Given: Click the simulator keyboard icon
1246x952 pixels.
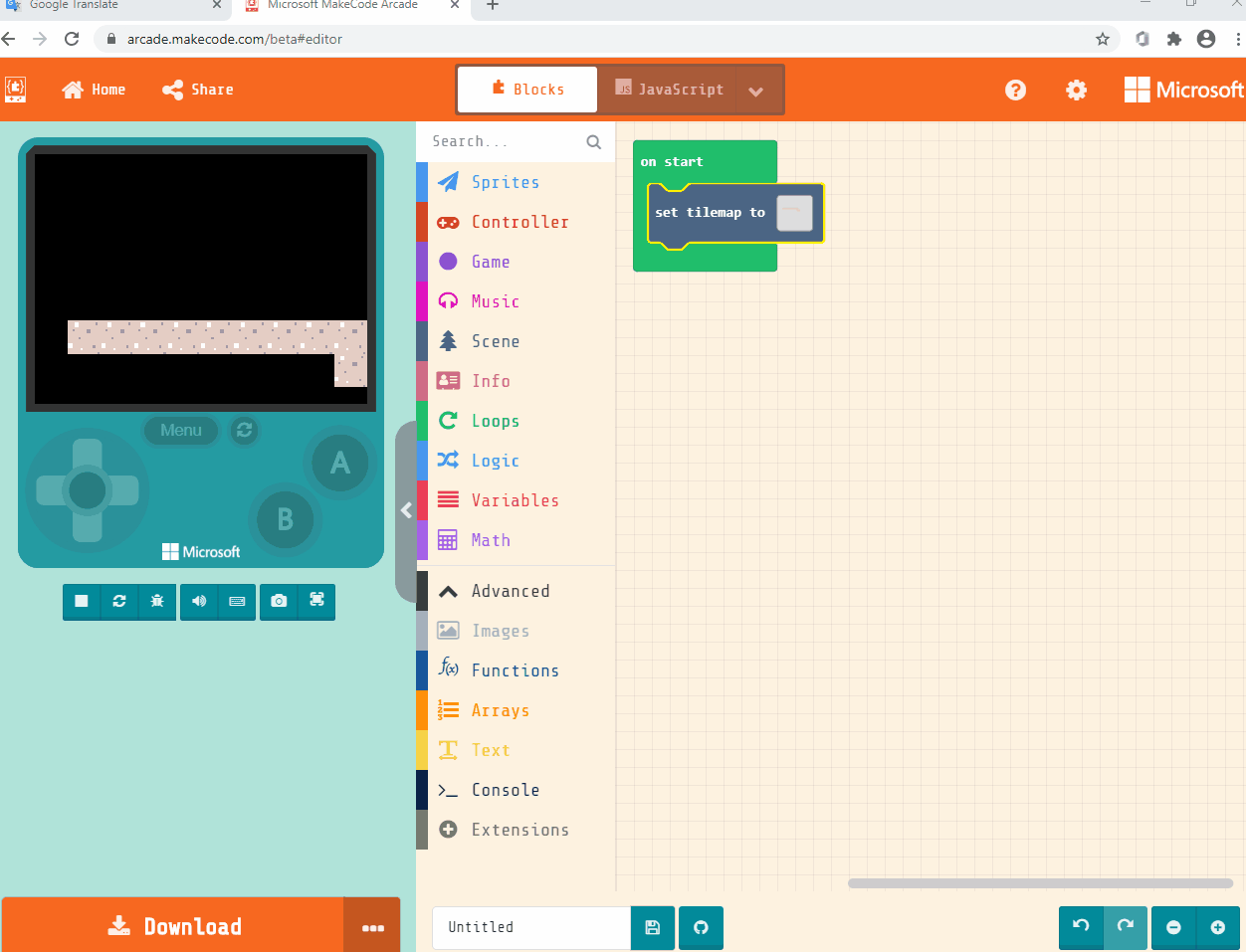Looking at the screenshot, I should (237, 601).
